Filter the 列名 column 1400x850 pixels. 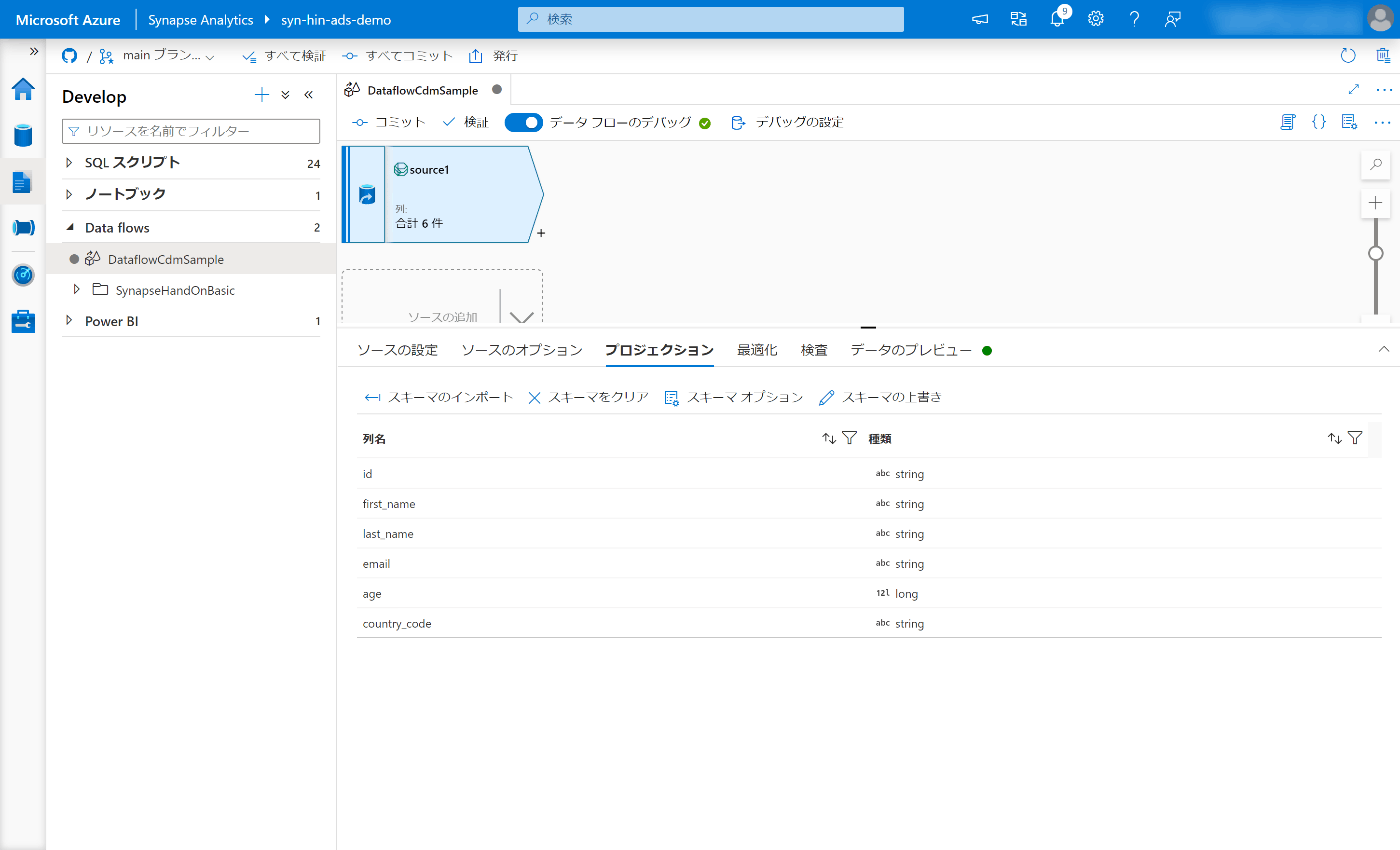click(849, 438)
